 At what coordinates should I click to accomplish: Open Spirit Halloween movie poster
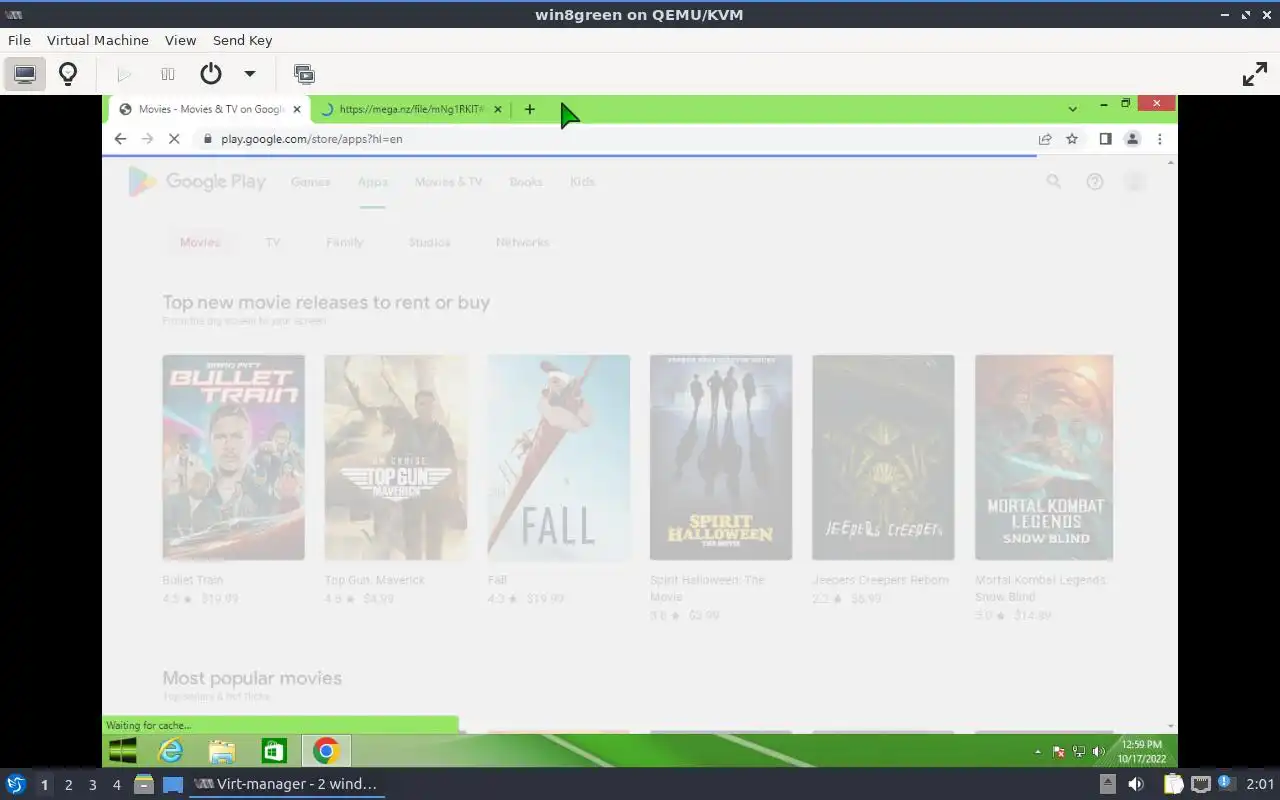pyautogui.click(x=721, y=457)
